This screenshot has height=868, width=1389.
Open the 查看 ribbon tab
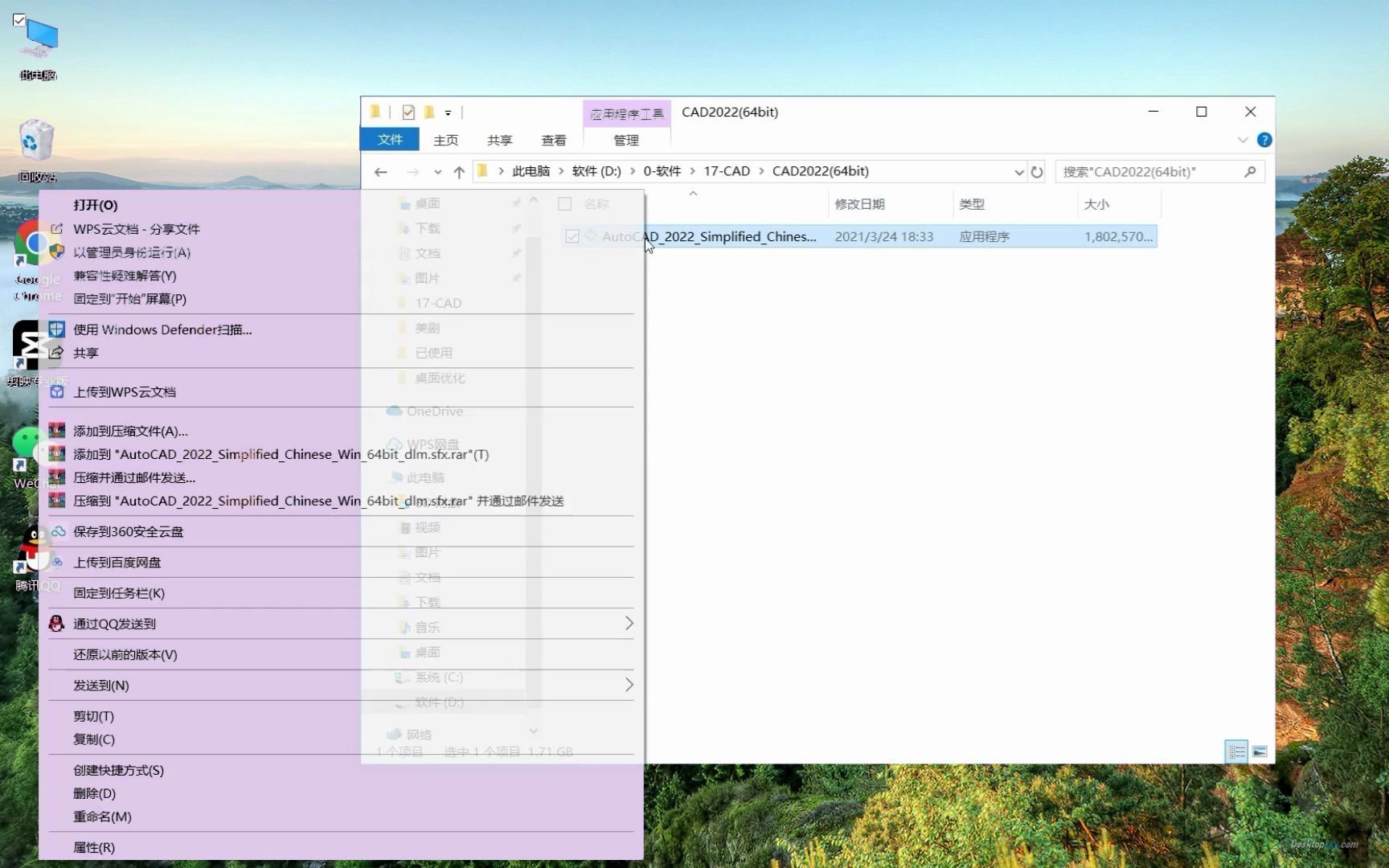[553, 140]
